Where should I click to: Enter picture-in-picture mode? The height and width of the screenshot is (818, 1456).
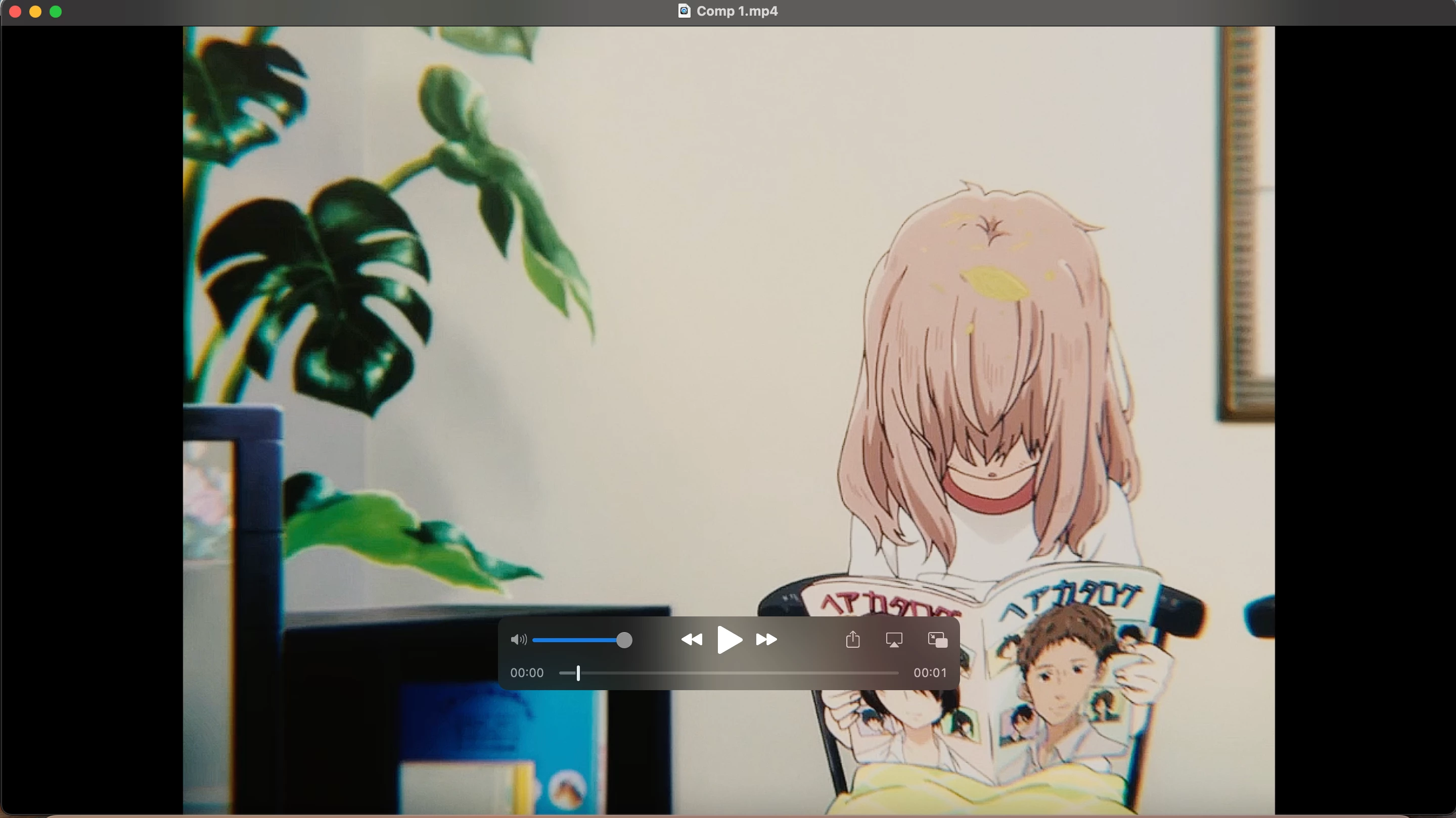tap(937, 640)
